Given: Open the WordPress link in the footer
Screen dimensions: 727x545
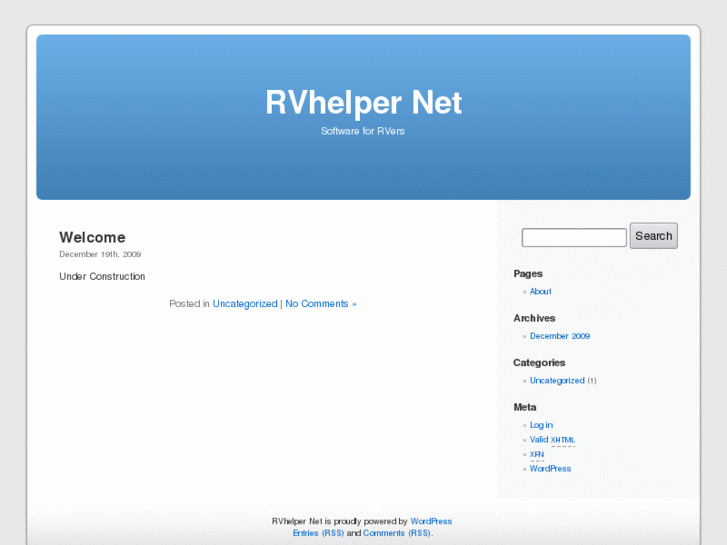Looking at the screenshot, I should pyautogui.click(x=431, y=521).
